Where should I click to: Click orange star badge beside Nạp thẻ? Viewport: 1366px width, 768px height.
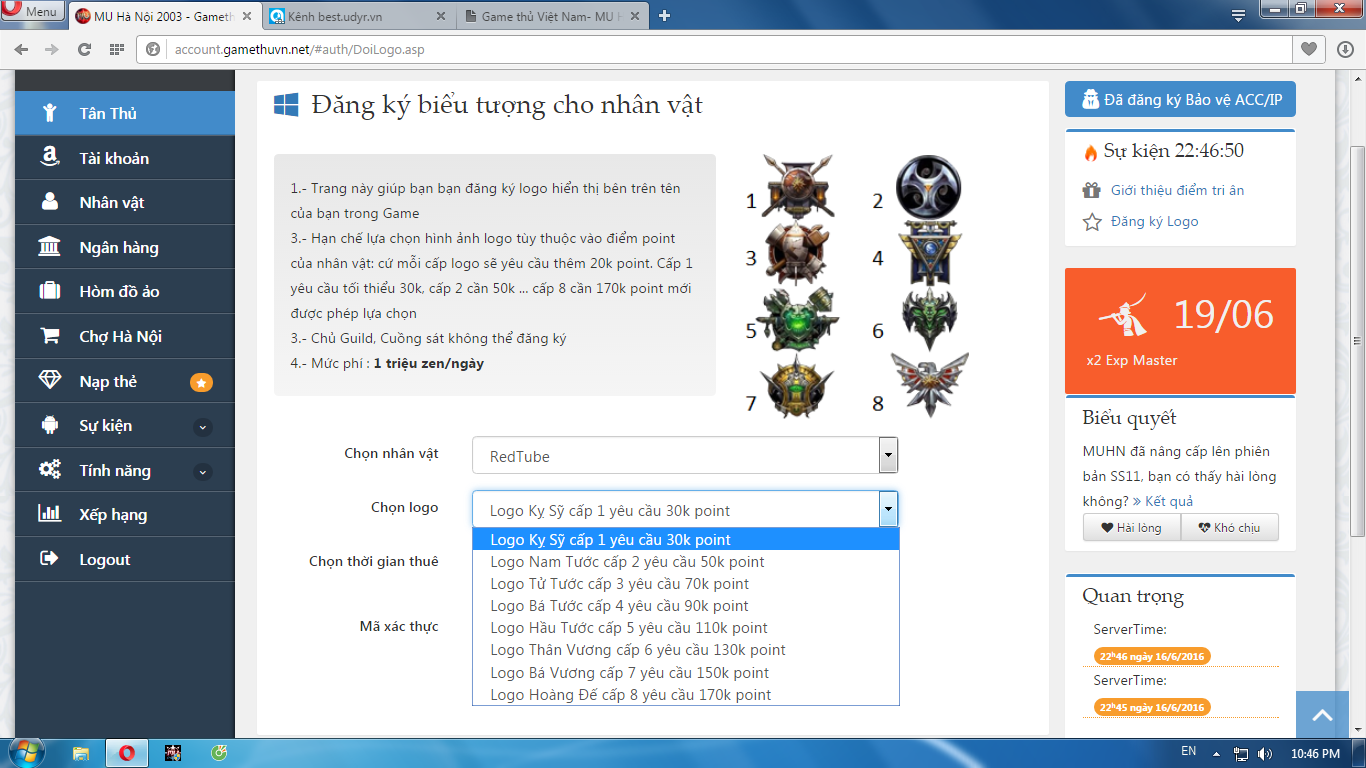(201, 382)
